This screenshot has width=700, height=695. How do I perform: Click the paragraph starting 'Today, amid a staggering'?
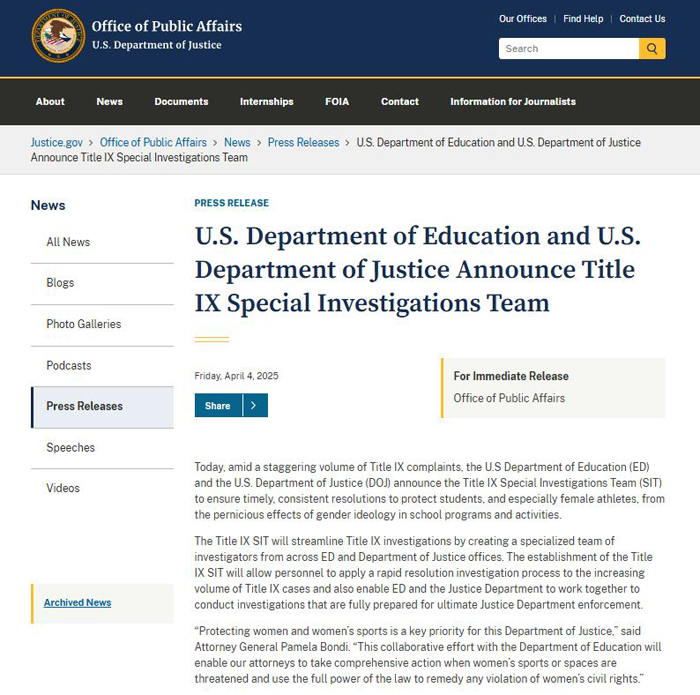(x=429, y=491)
